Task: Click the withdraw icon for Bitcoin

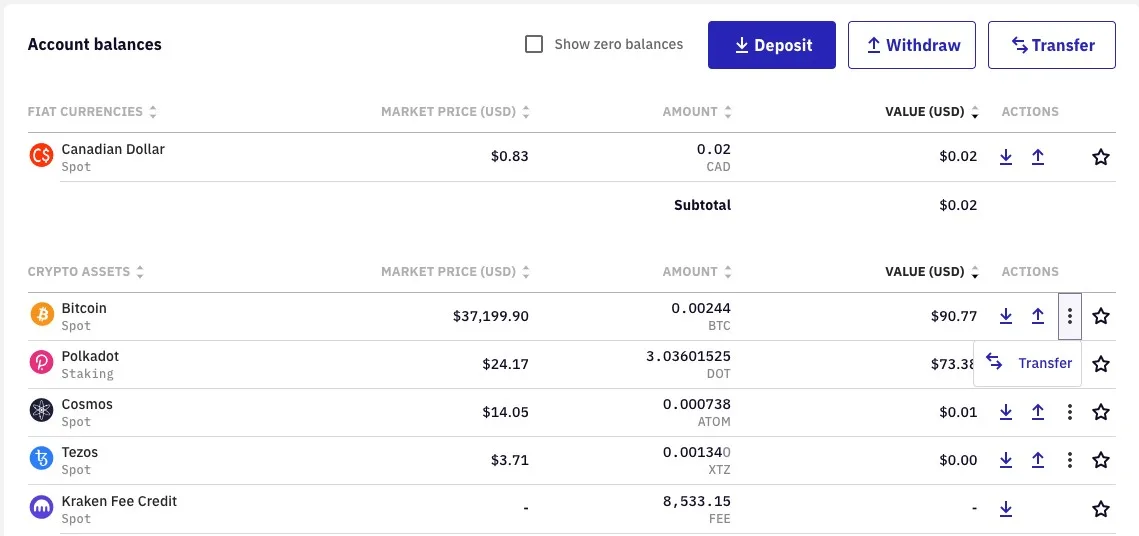Action: point(1038,316)
